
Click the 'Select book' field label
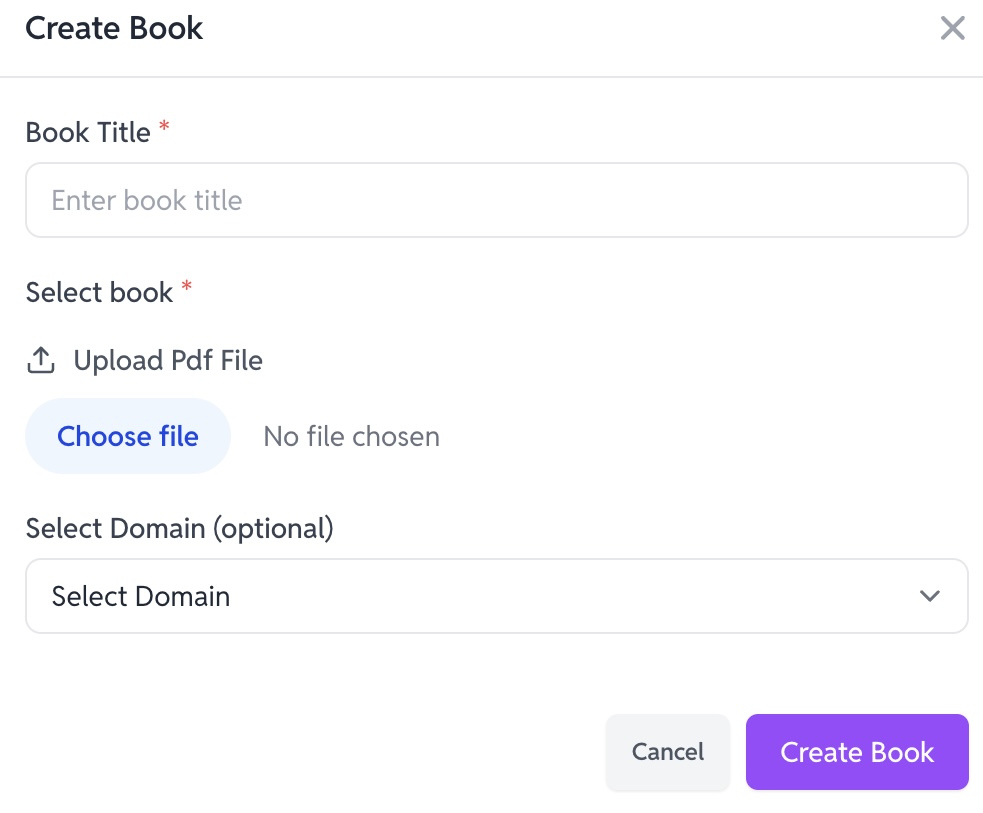coord(99,292)
